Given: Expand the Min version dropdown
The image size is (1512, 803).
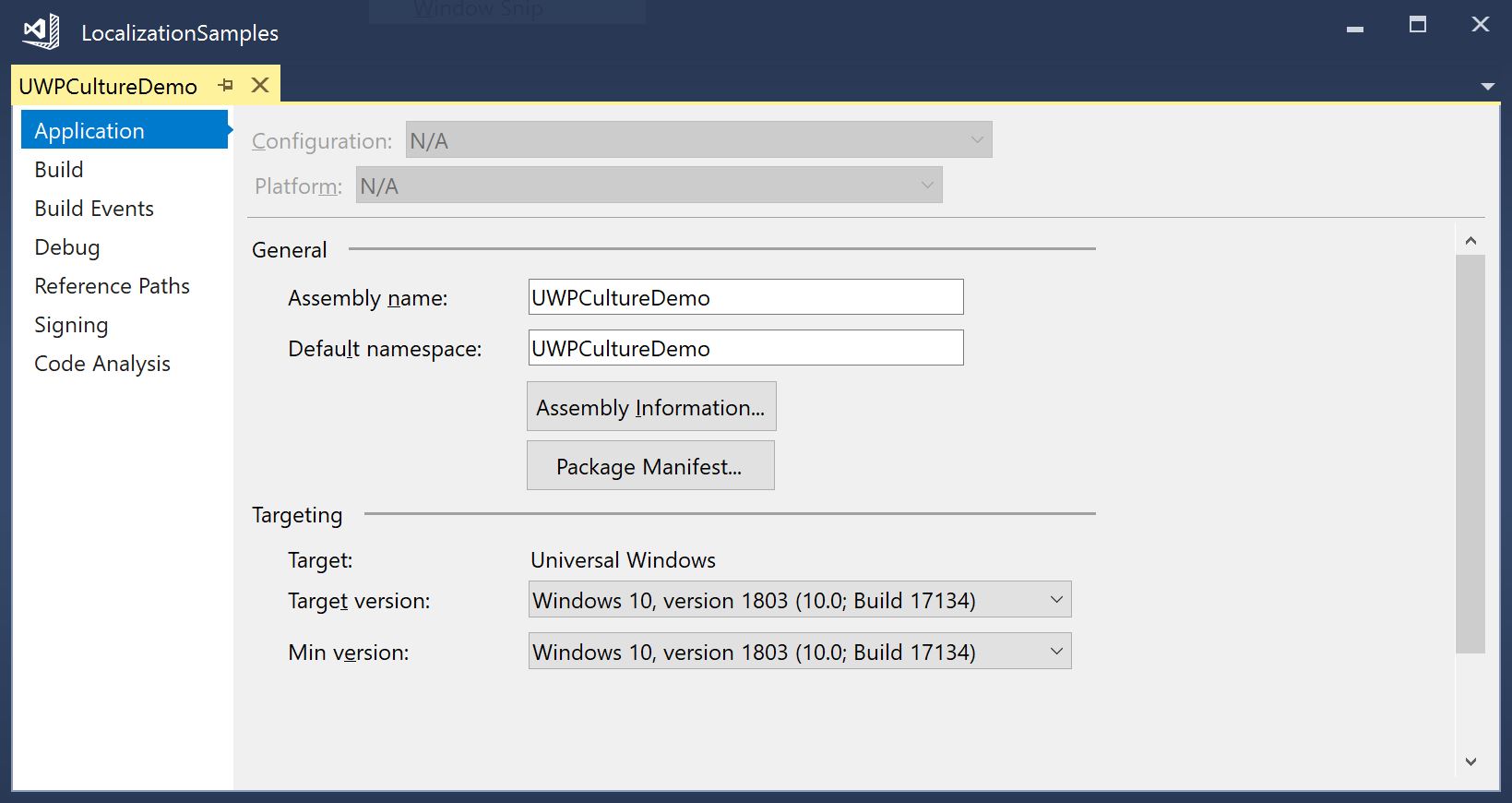Looking at the screenshot, I should click(x=800, y=652).
